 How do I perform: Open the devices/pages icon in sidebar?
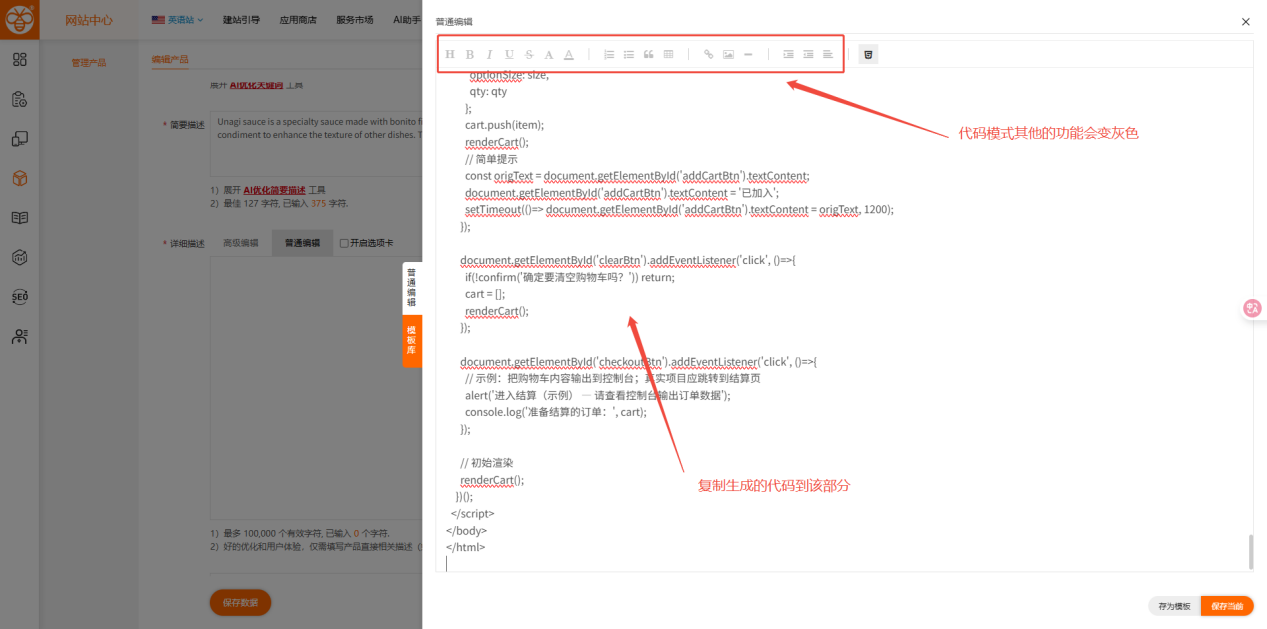pos(20,139)
